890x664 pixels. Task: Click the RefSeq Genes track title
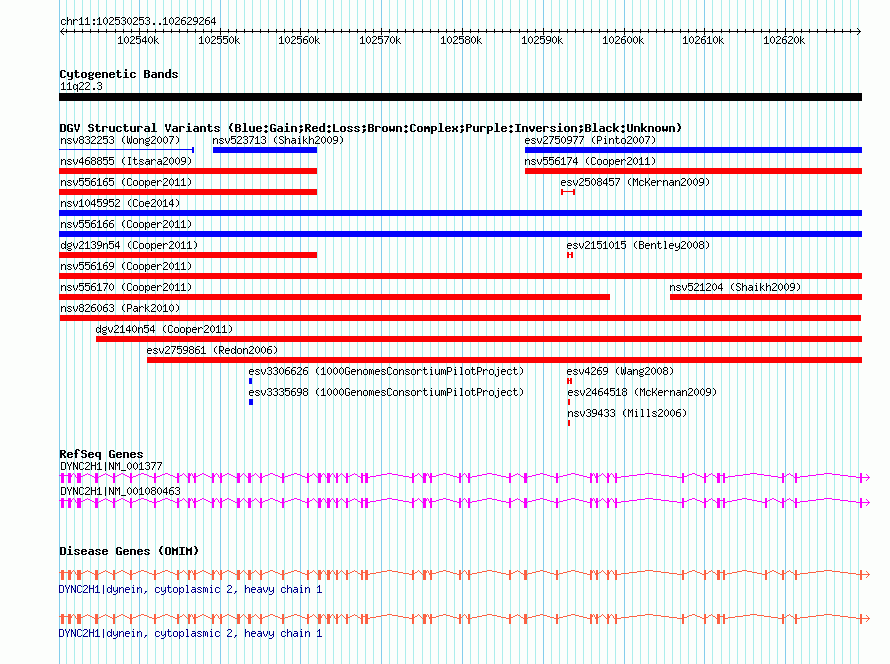101,454
